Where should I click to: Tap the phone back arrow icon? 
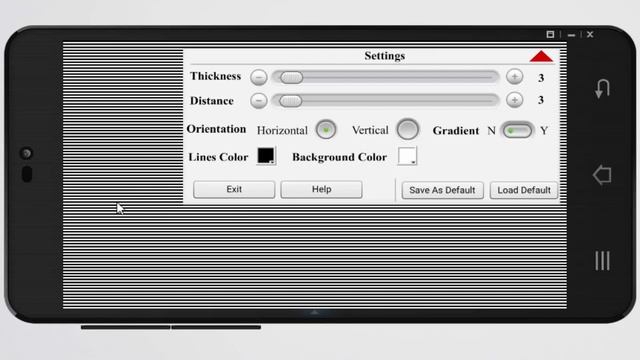[602, 175]
